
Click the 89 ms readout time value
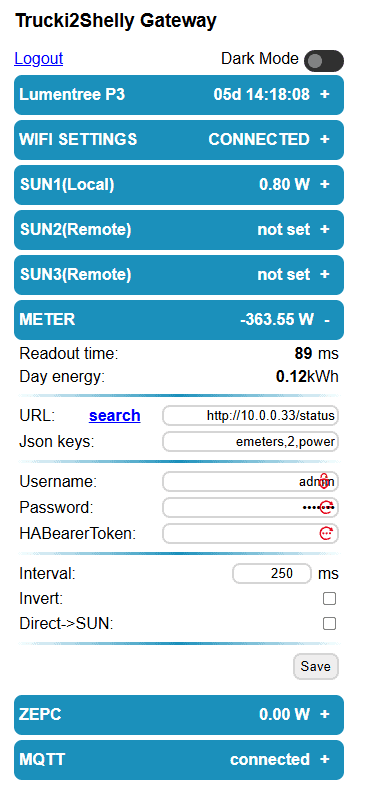tap(316, 353)
